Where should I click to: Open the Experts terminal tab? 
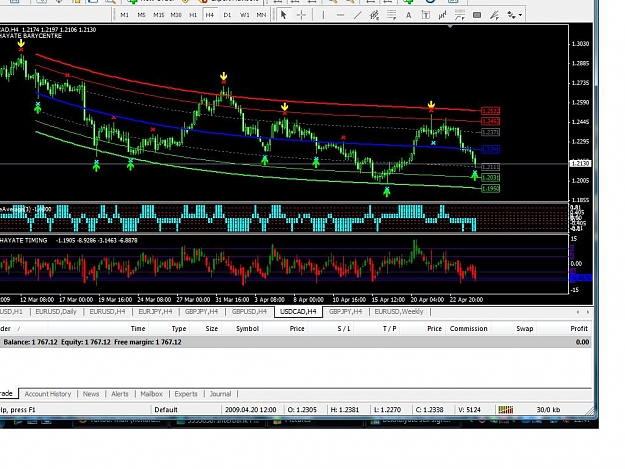186,394
